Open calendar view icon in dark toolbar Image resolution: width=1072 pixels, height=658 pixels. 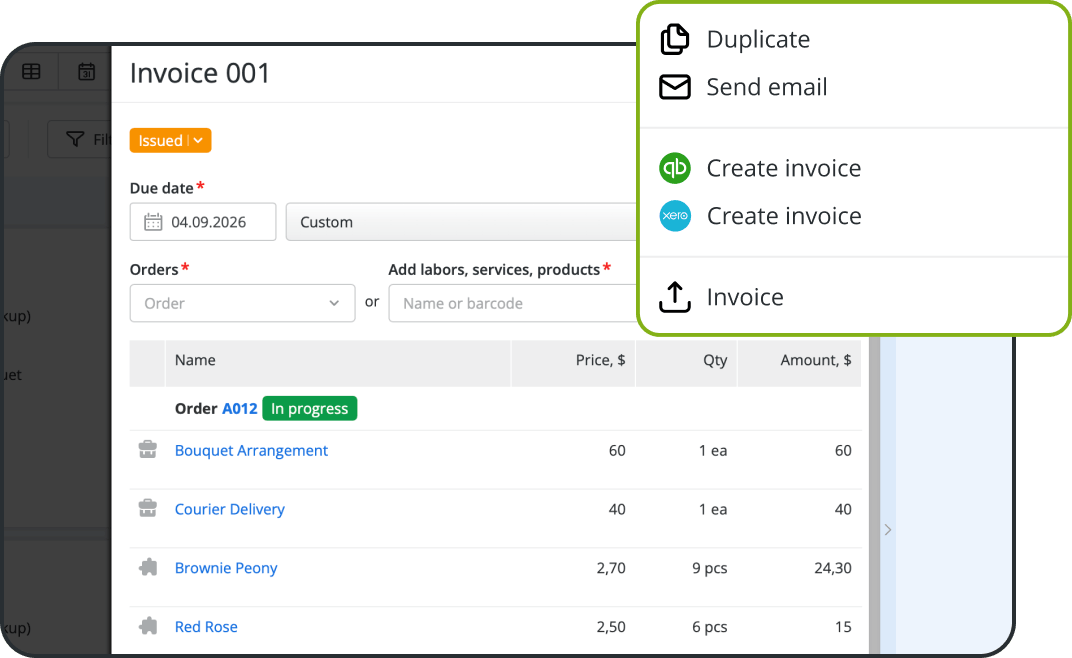86,71
